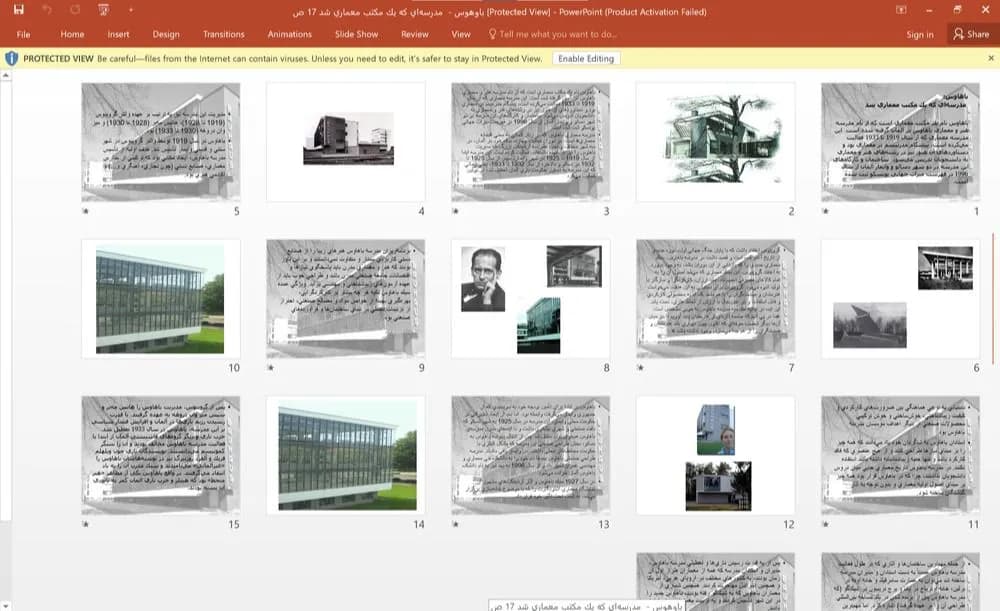This screenshot has height=611, width=1000.
Task: Click transition star icon under slide 15
Action: 85,524
